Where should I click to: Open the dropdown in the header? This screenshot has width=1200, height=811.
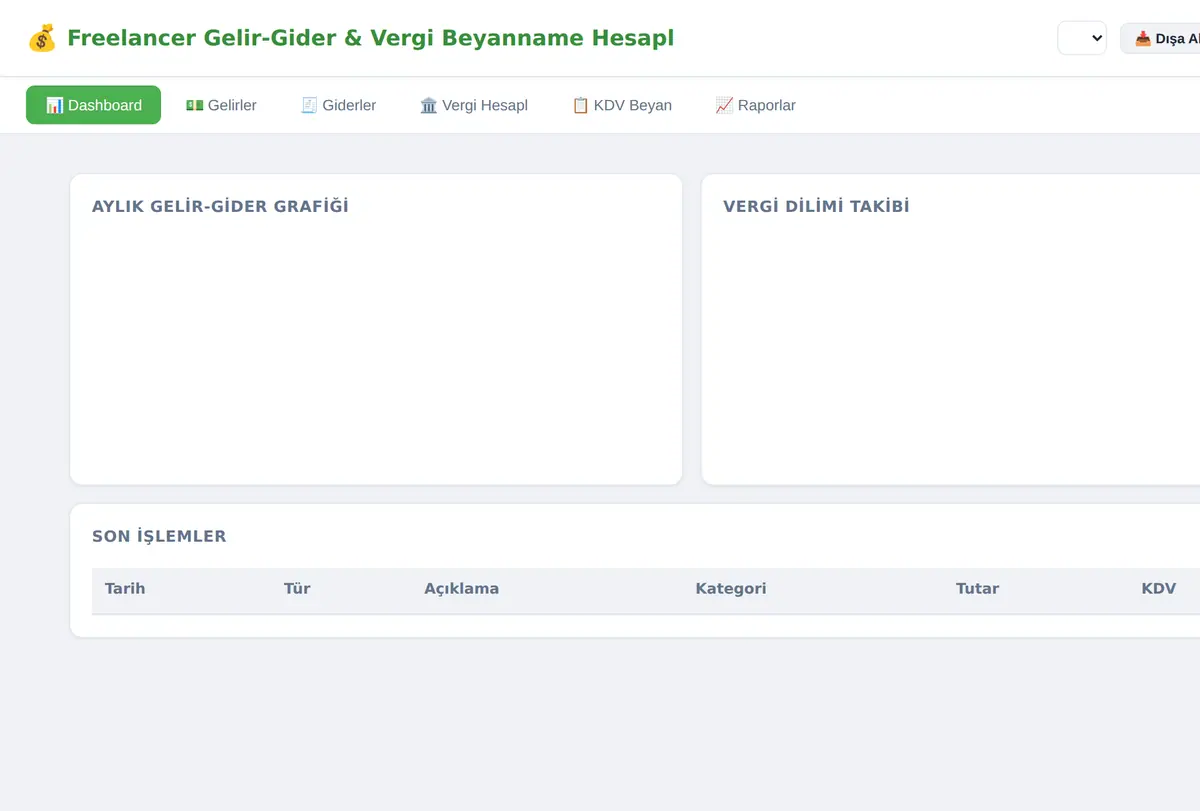(x=1082, y=38)
